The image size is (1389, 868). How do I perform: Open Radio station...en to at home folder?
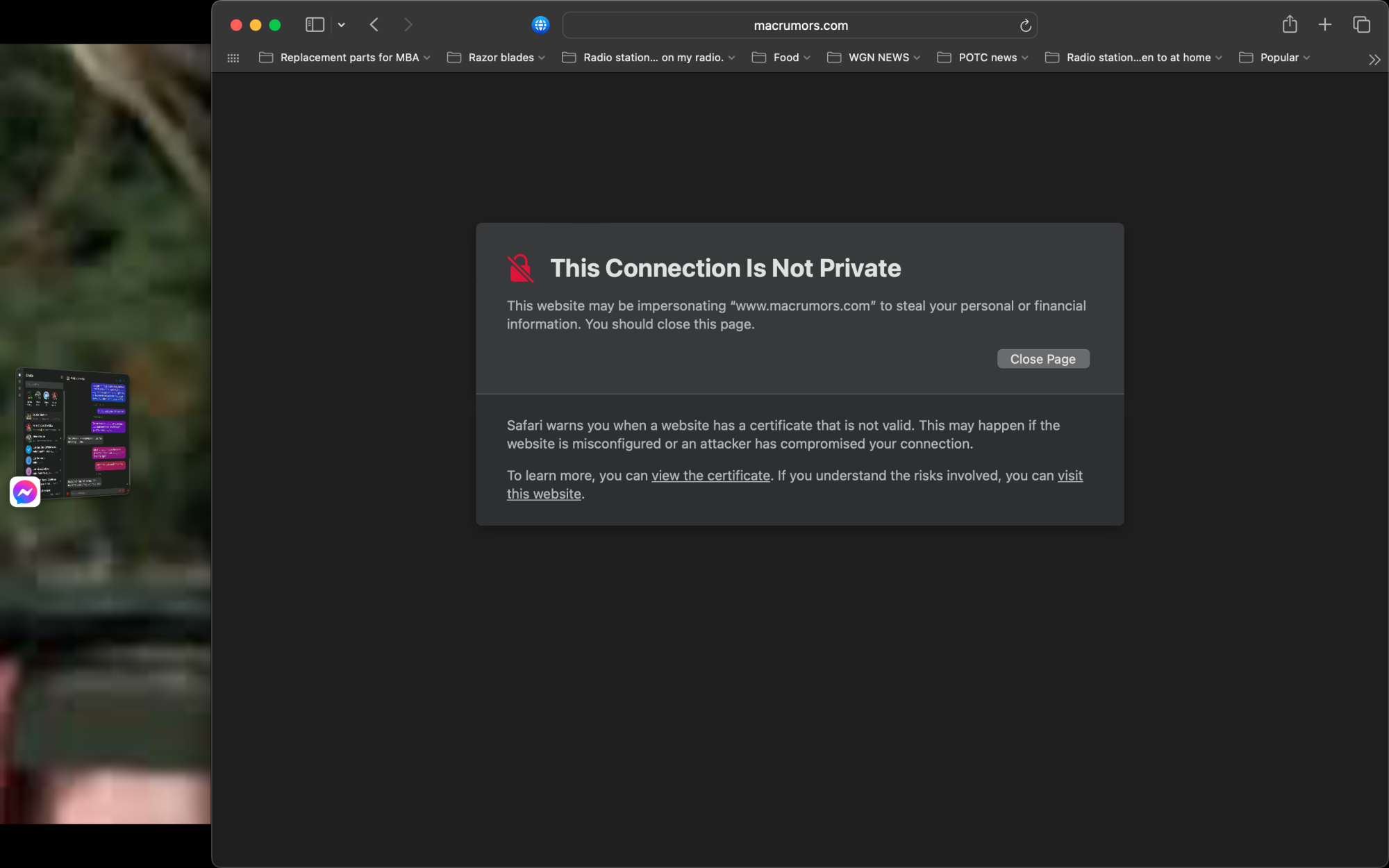click(1133, 58)
